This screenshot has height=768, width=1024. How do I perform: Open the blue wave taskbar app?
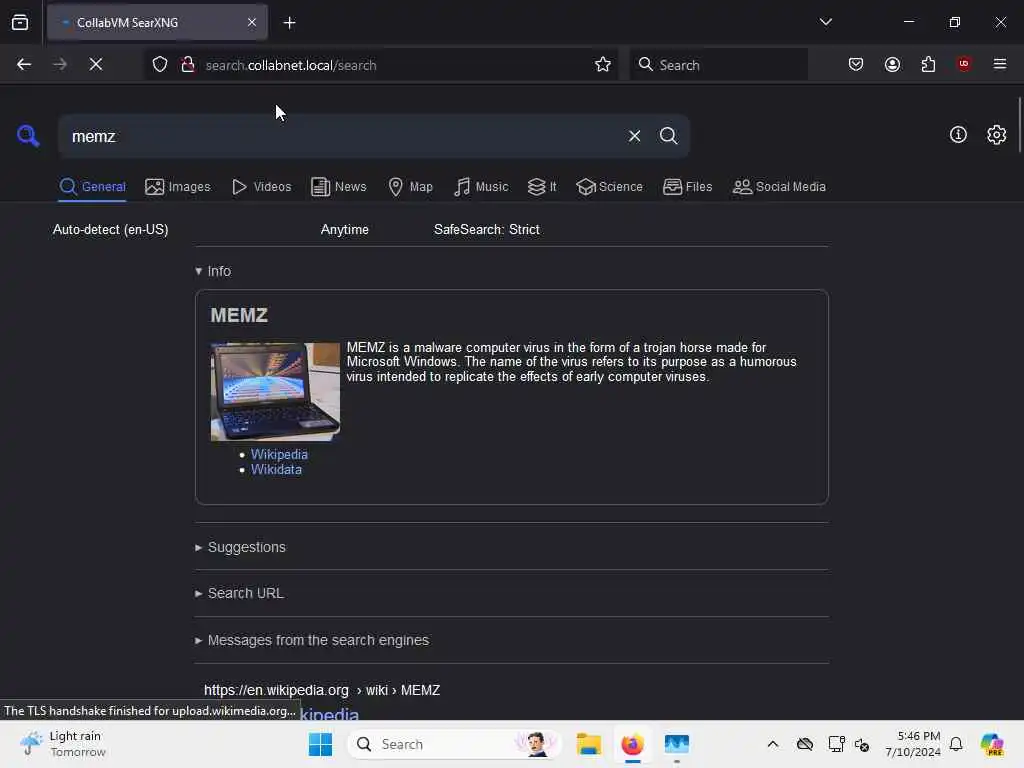point(677,744)
